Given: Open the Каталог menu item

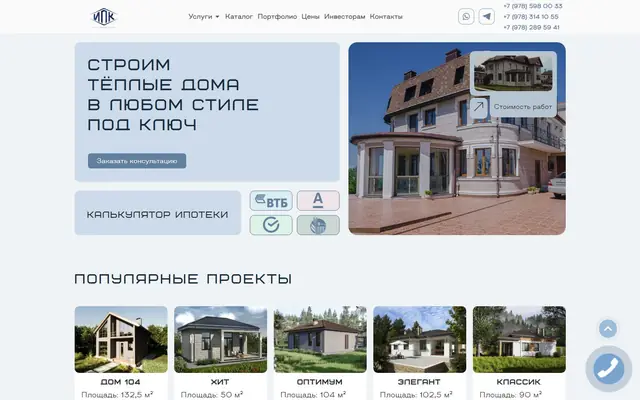Looking at the screenshot, I should (x=239, y=17).
